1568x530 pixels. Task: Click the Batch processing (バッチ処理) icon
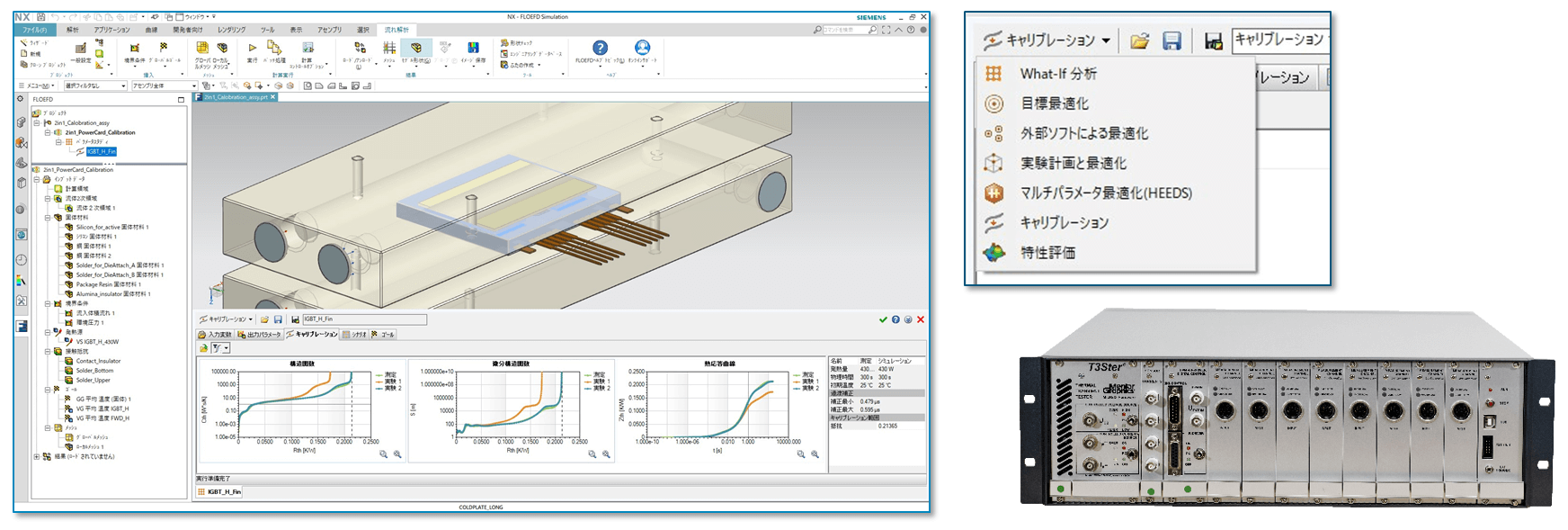274,47
